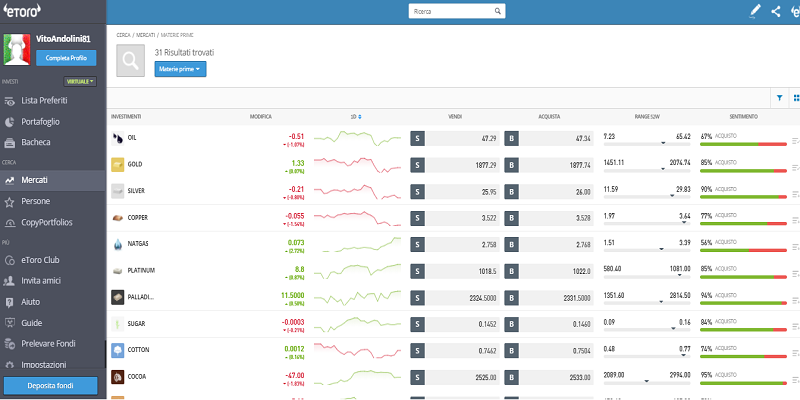Go to Bacheca
This screenshot has height=400, width=800.
point(36,142)
